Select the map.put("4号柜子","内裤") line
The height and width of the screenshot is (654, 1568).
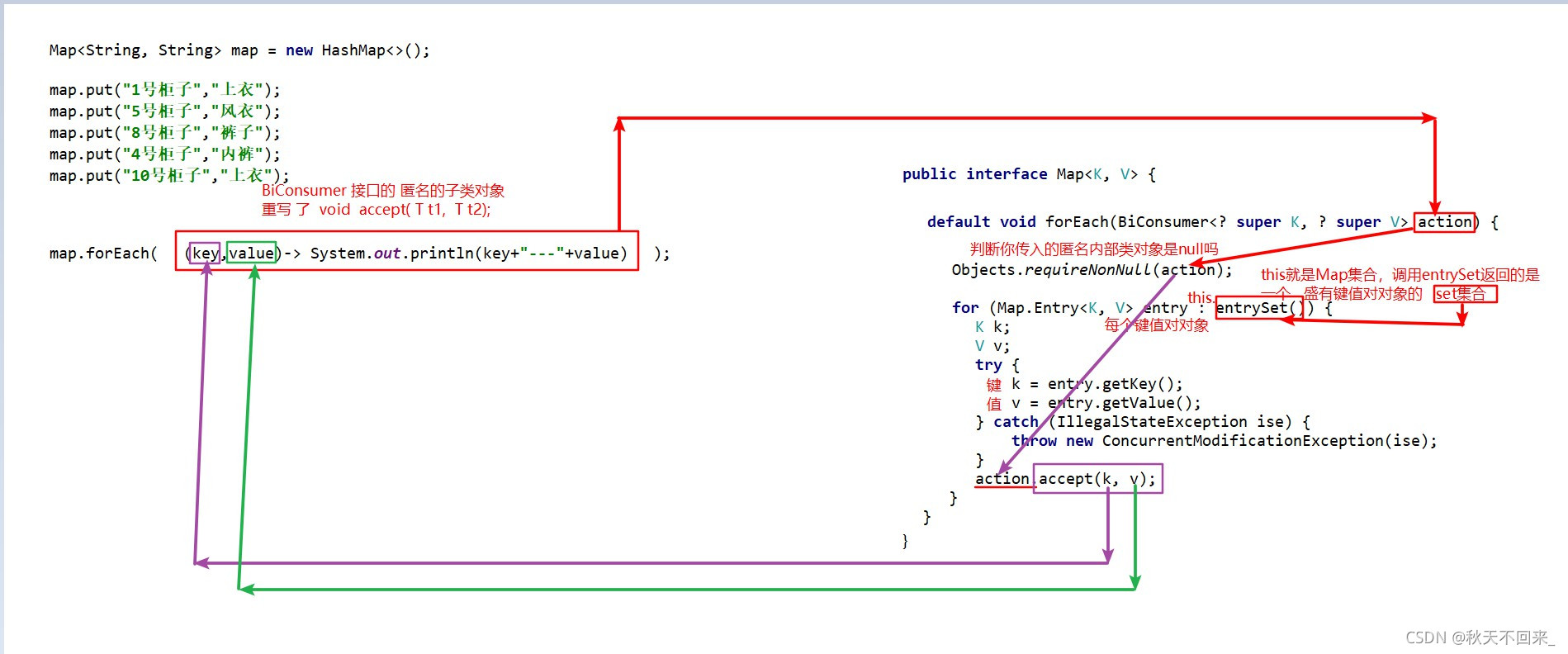click(x=164, y=154)
